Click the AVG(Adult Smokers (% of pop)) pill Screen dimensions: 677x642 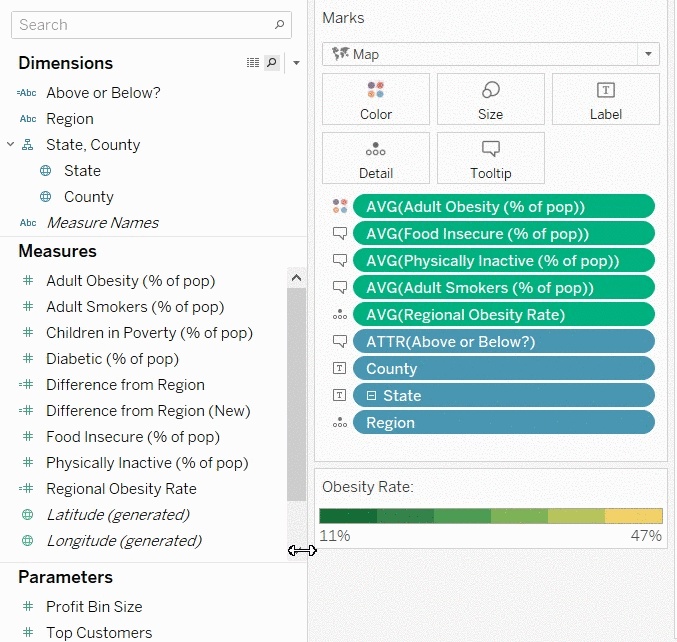pos(504,288)
